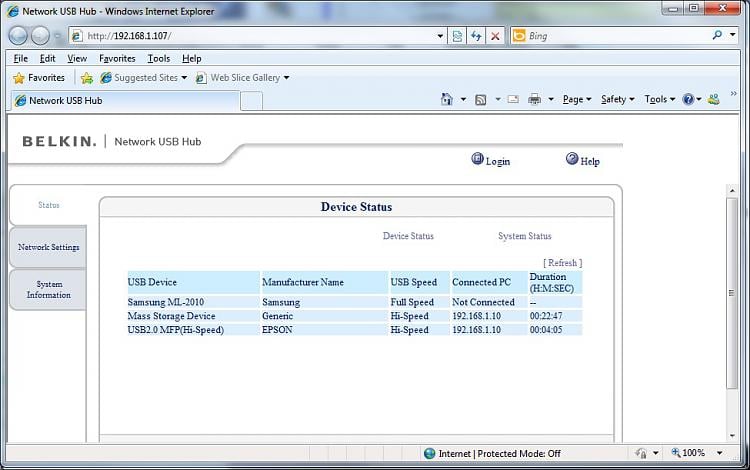Open the File menu
The image size is (750, 470).
pyautogui.click(x=21, y=58)
